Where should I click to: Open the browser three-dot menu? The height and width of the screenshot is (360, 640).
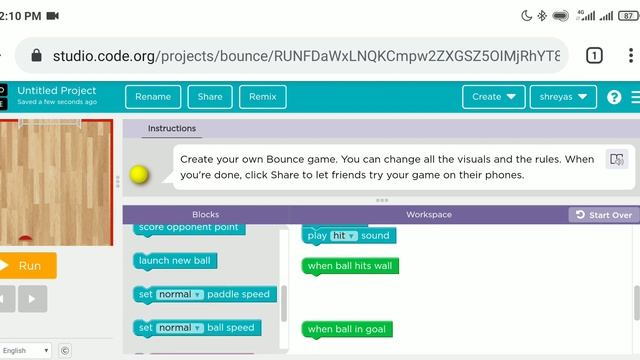[x=631, y=56]
